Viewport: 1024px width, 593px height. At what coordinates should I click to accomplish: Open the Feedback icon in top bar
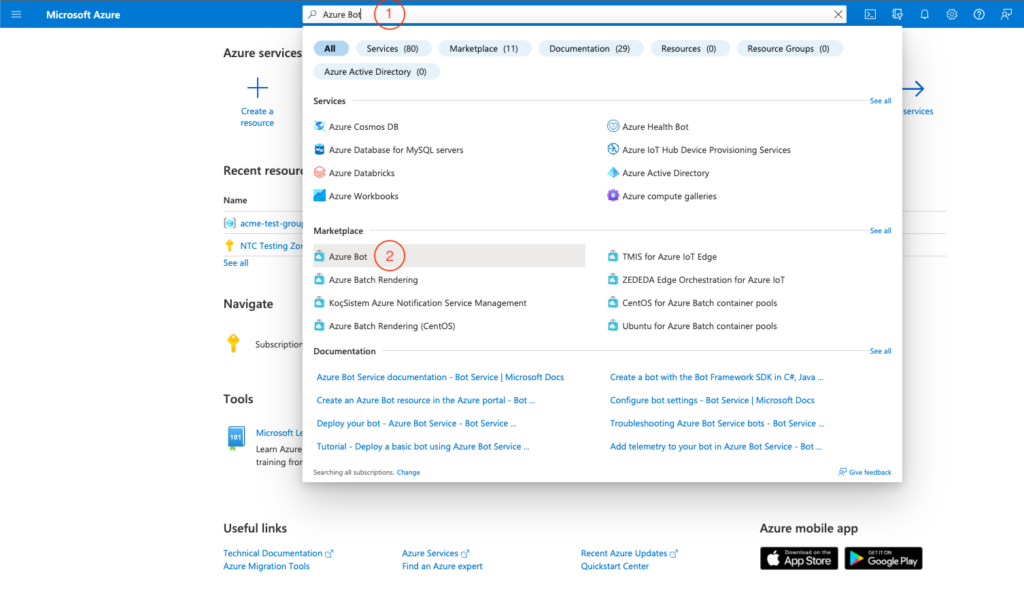click(1006, 14)
